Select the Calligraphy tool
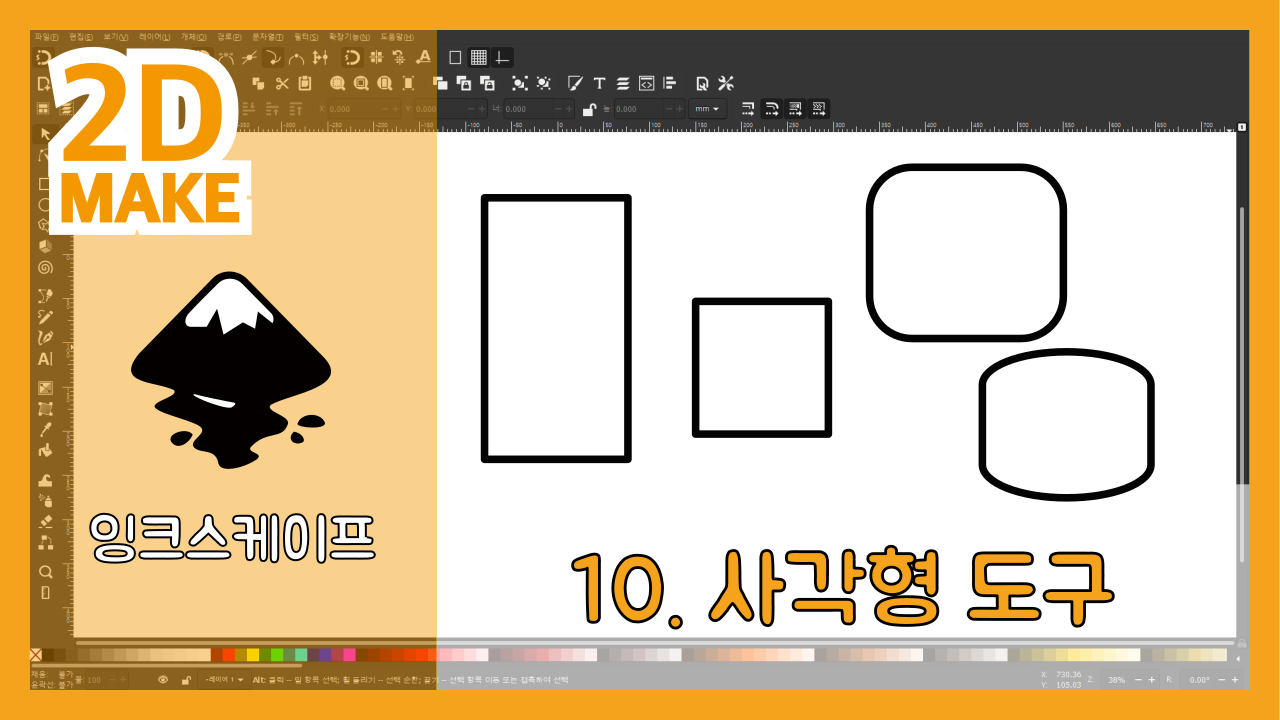 (44, 337)
